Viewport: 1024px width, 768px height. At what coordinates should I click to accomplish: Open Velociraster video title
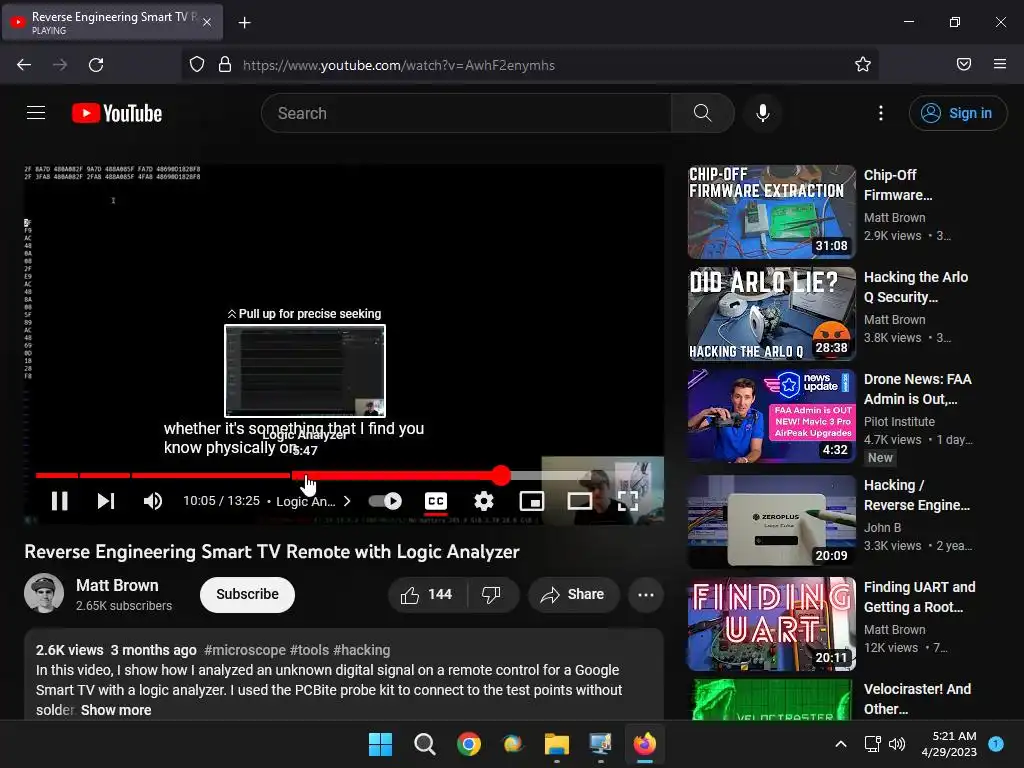coord(917,699)
